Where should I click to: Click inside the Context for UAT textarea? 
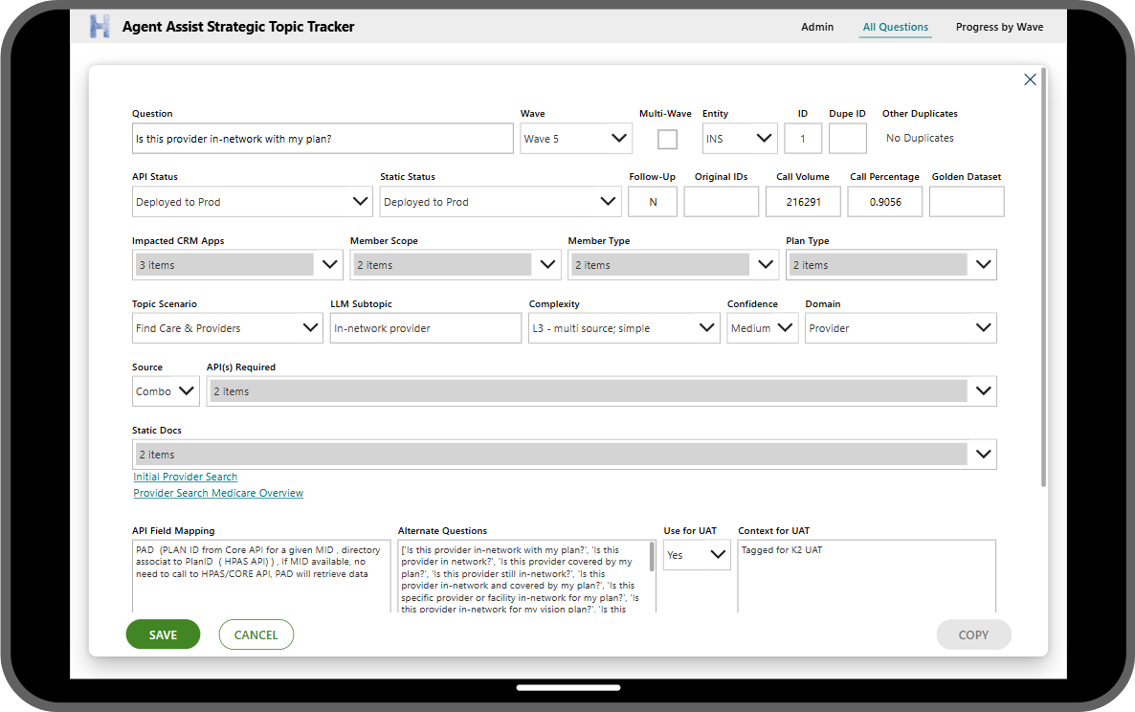point(866,576)
